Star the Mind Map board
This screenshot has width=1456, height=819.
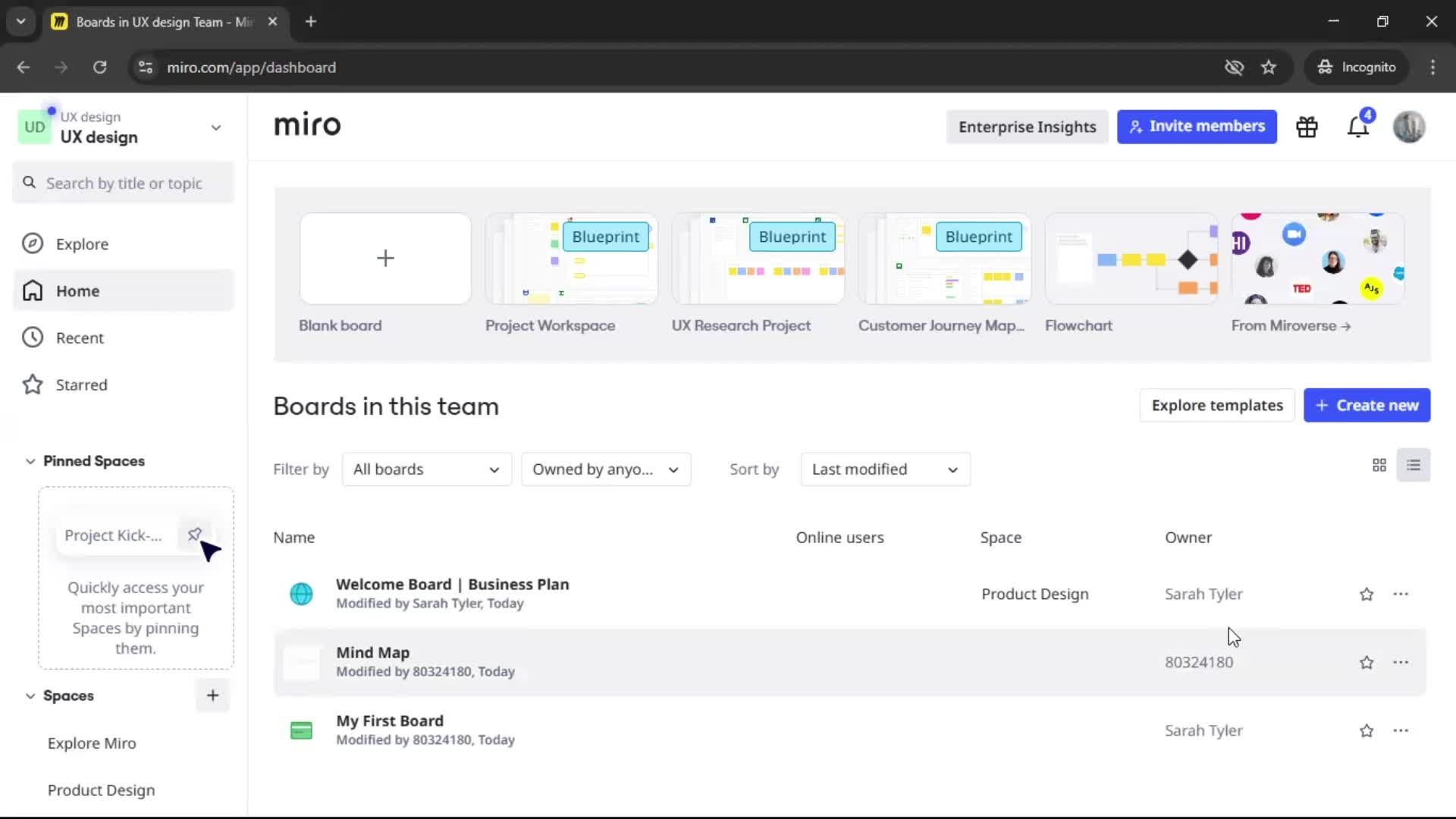click(1367, 662)
